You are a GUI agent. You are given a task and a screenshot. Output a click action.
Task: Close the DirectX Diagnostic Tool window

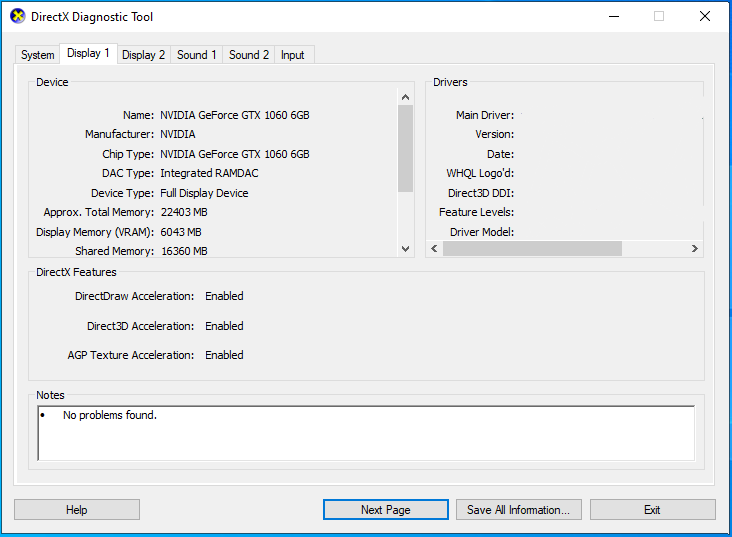coord(704,17)
